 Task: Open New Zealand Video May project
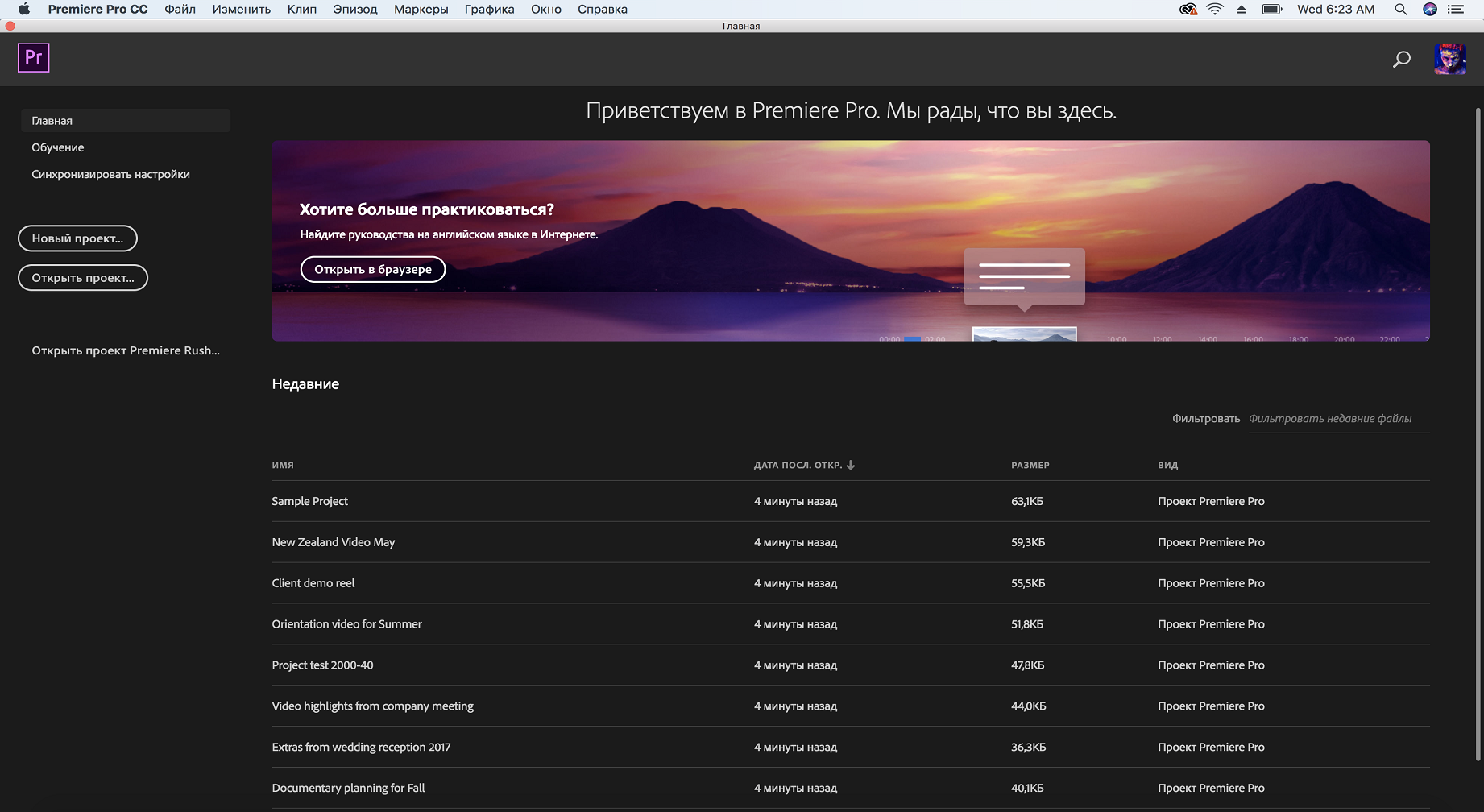(x=851, y=542)
